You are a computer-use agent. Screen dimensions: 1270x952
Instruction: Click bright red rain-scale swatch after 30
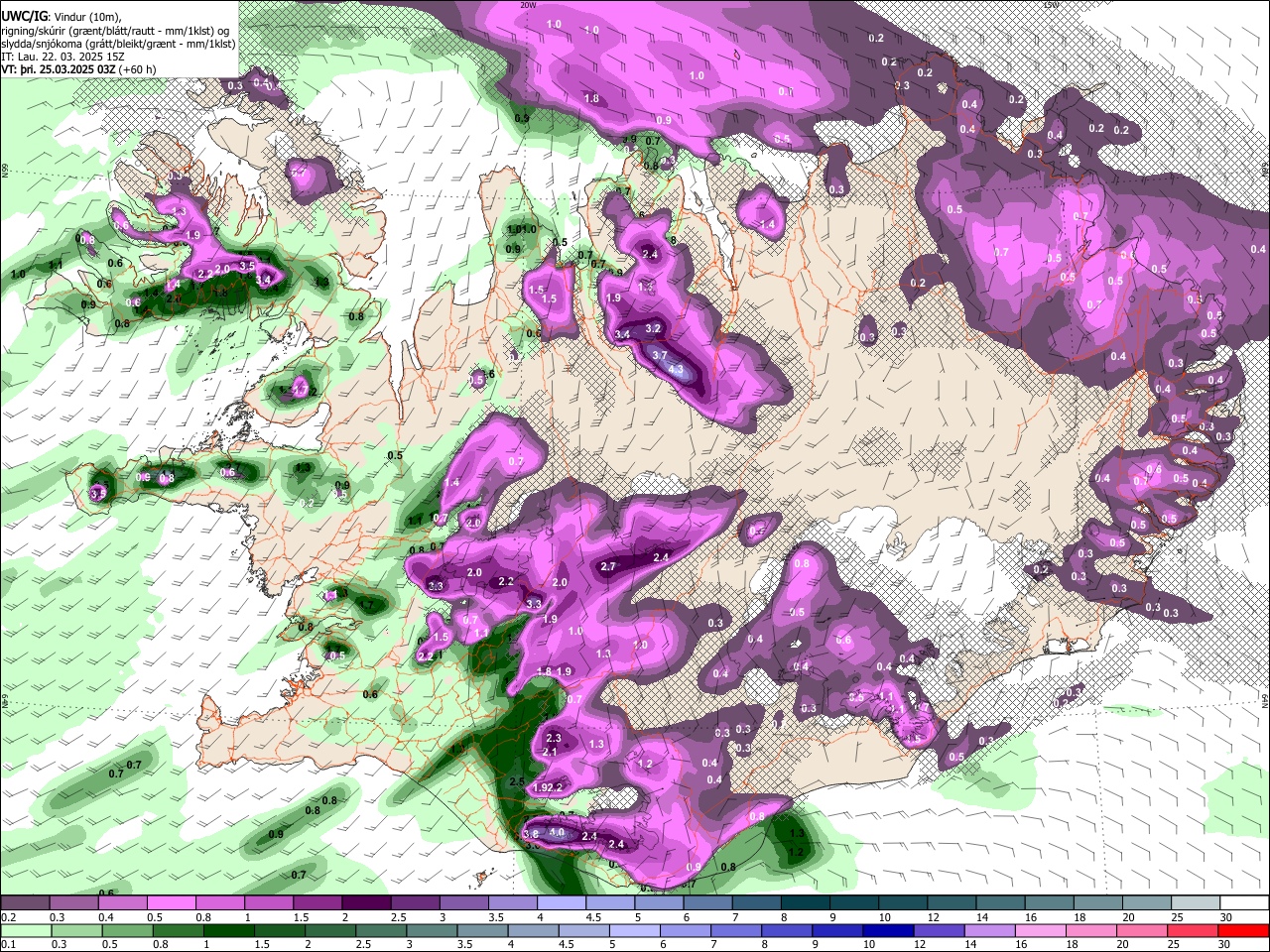coord(1244,930)
